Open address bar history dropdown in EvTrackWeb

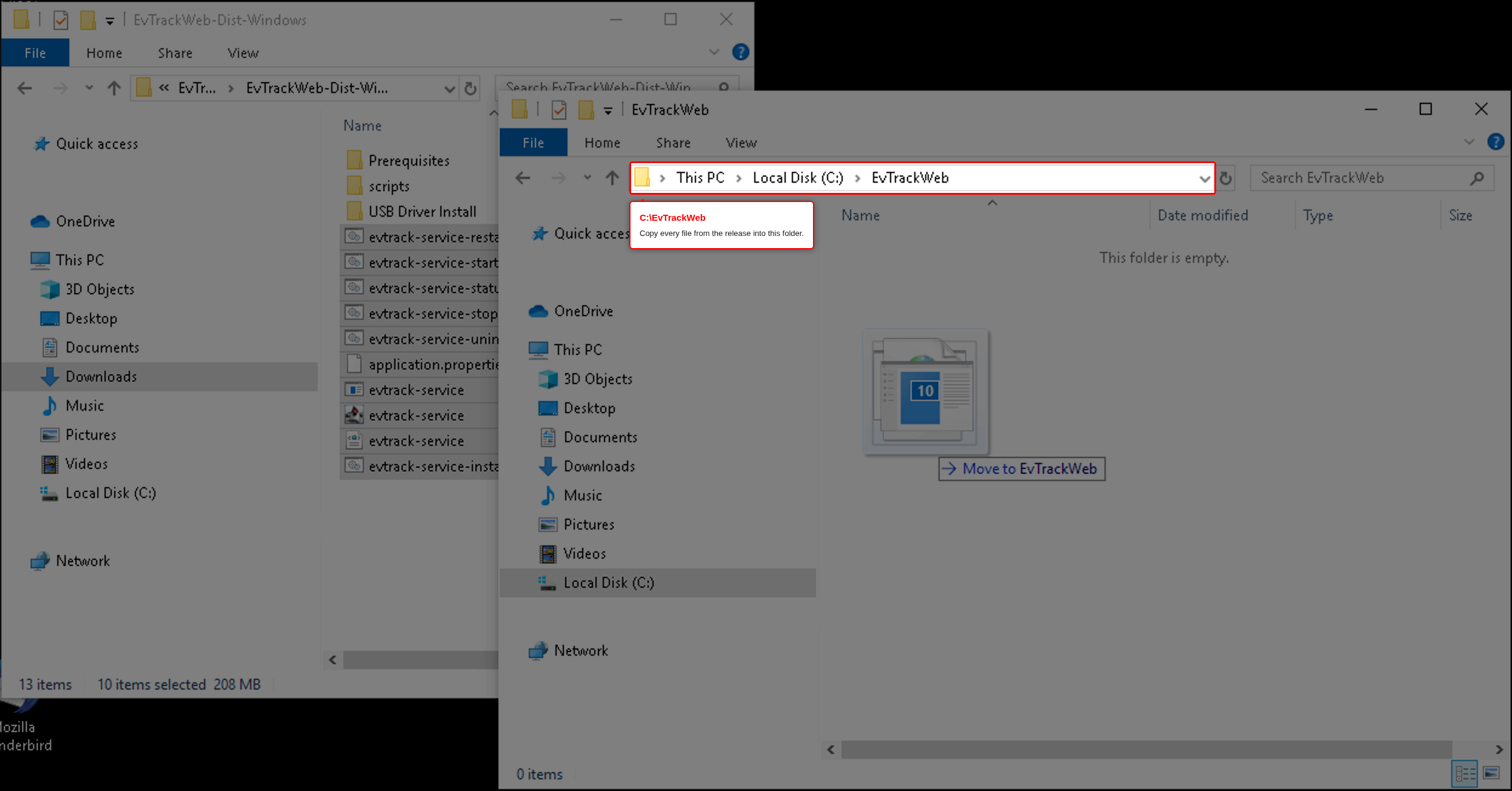[x=1204, y=178]
